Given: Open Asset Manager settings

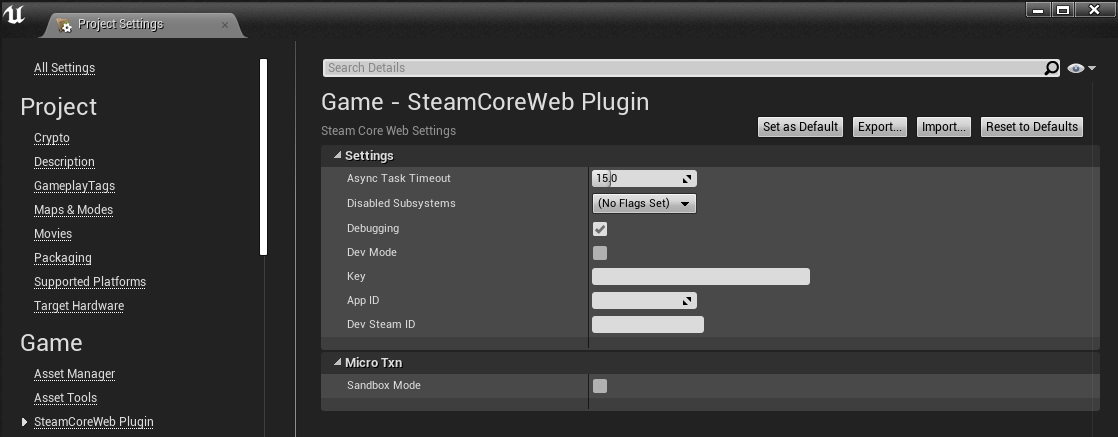Looking at the screenshot, I should [x=74, y=374].
